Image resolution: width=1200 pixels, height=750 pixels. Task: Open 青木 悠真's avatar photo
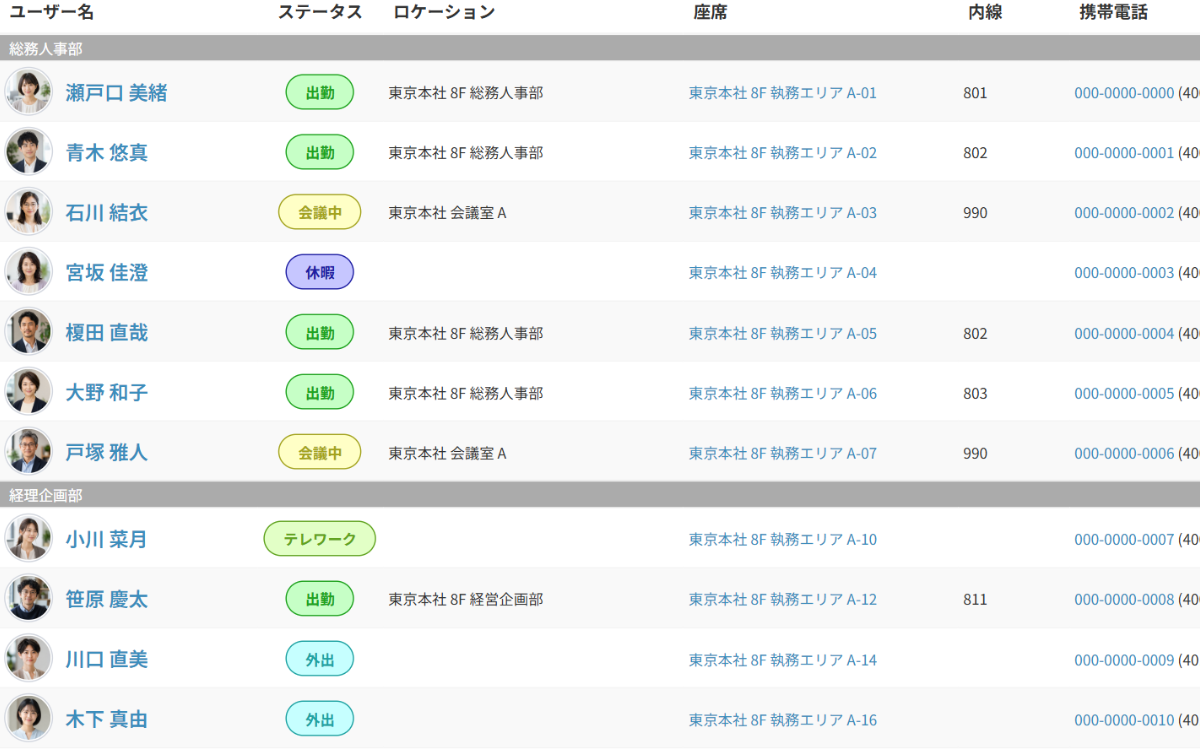[x=28, y=152]
